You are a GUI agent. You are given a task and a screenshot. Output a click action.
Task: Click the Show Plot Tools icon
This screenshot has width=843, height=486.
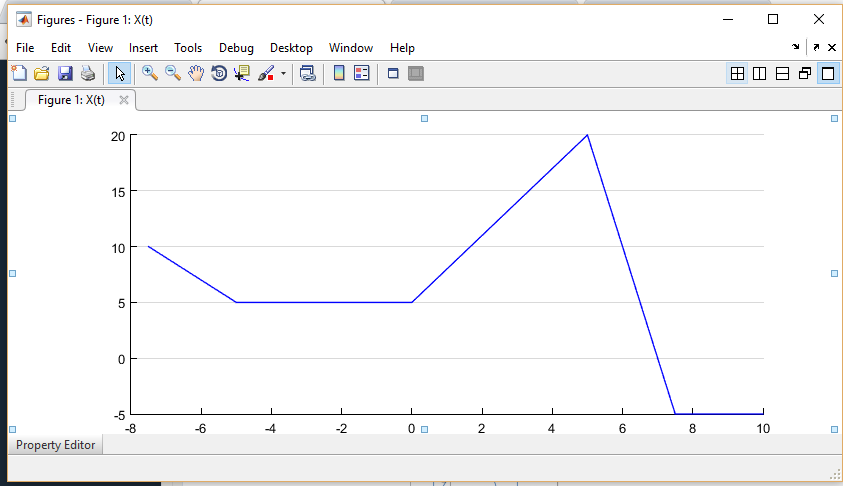pyautogui.click(x=416, y=73)
